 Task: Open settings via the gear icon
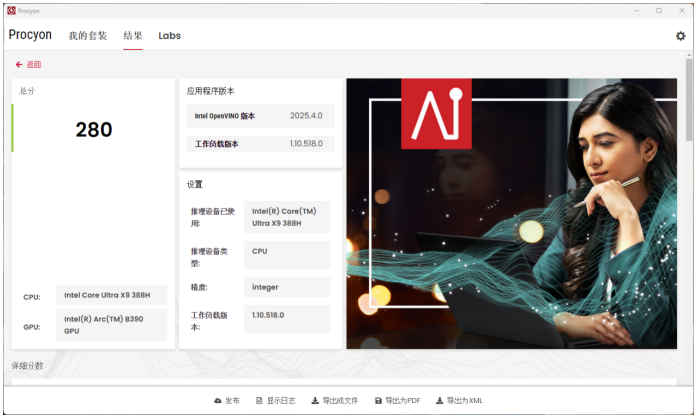coord(681,36)
